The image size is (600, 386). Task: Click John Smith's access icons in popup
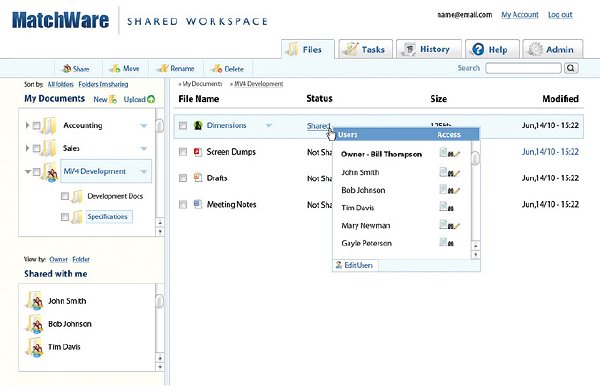tap(449, 173)
